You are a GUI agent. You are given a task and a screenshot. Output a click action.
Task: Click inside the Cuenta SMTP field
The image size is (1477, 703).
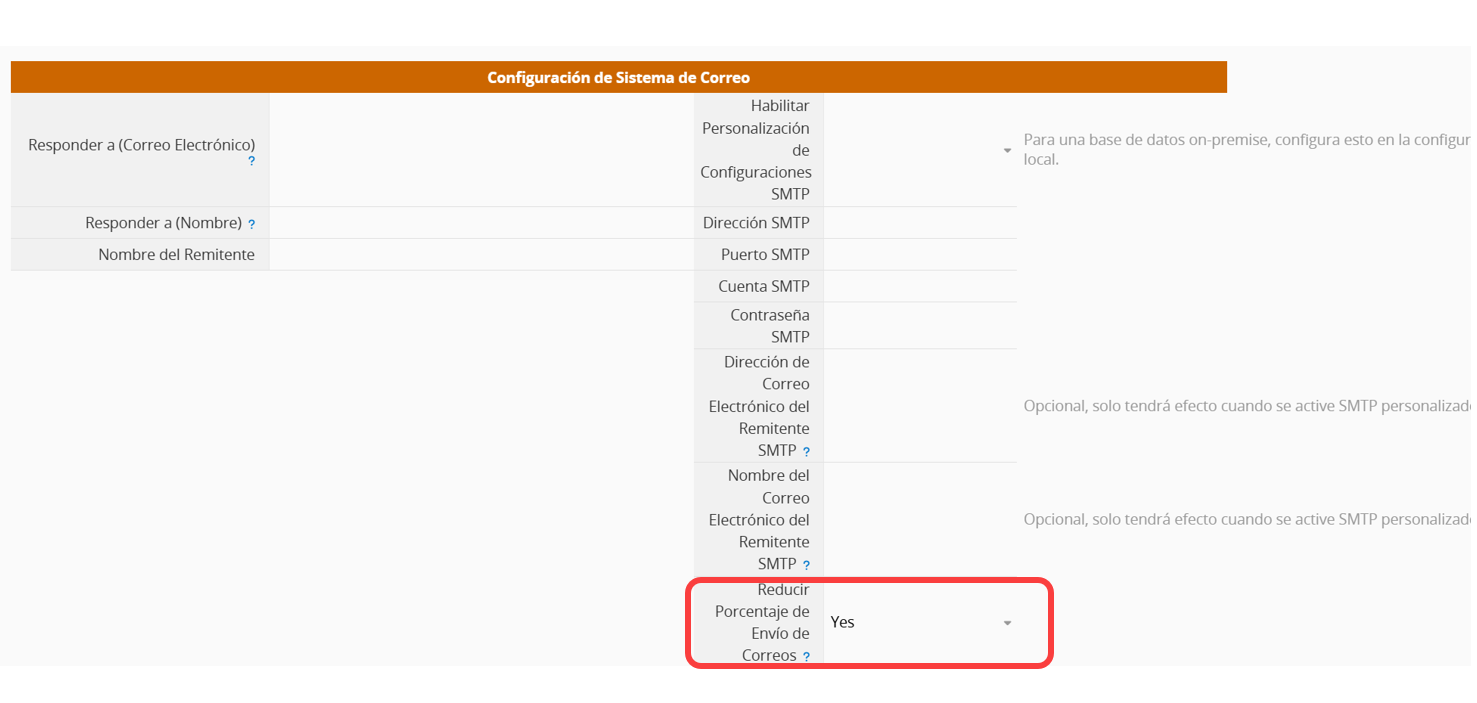(920, 287)
